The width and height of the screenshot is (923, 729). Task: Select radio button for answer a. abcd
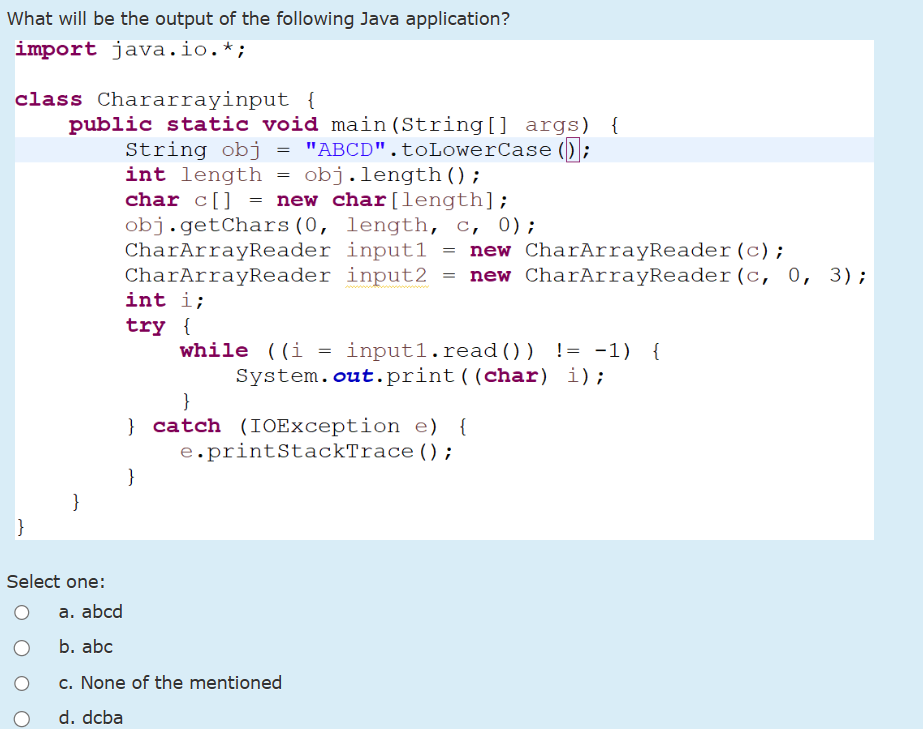point(22,612)
